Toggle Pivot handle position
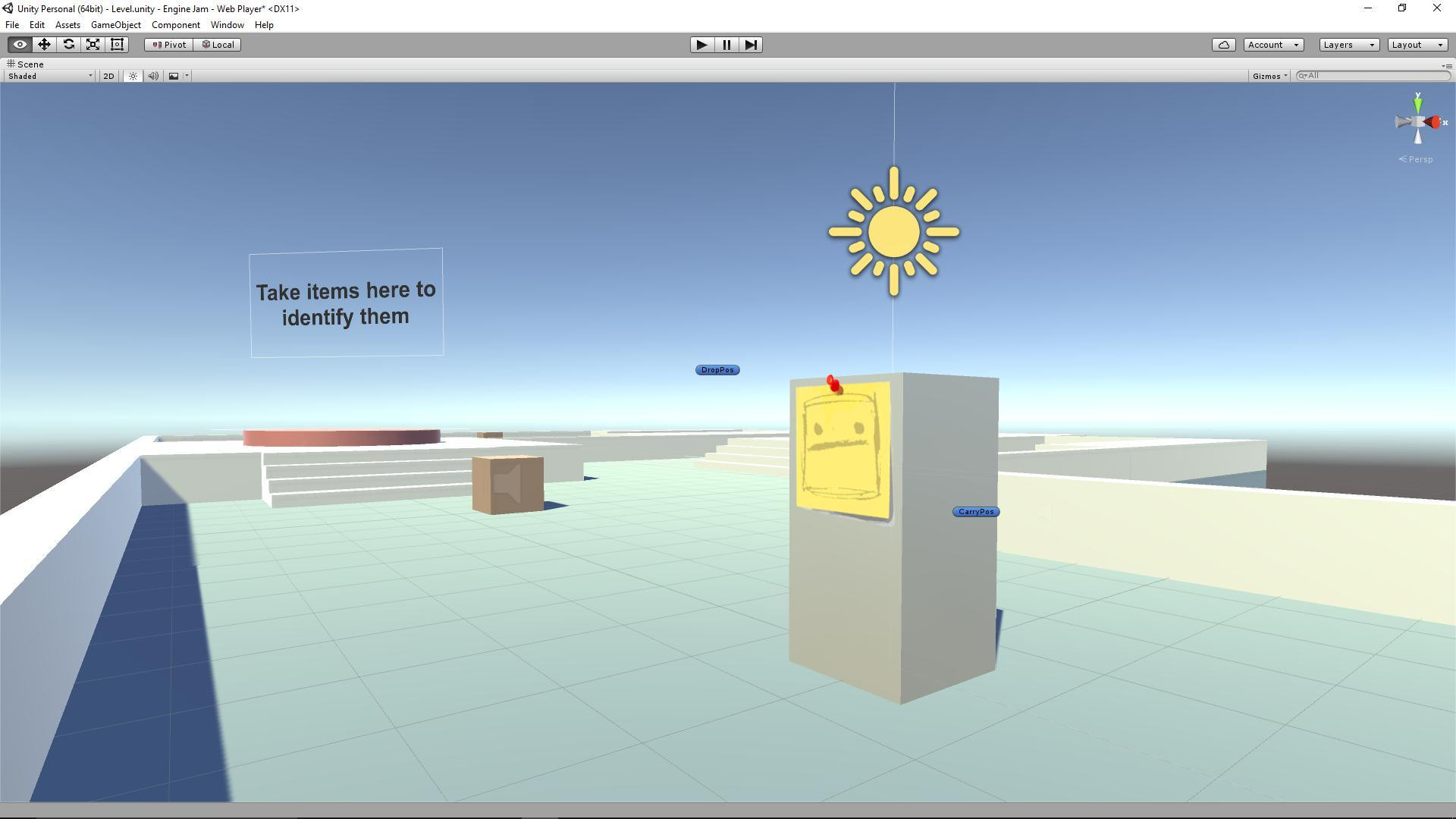 coord(169,45)
